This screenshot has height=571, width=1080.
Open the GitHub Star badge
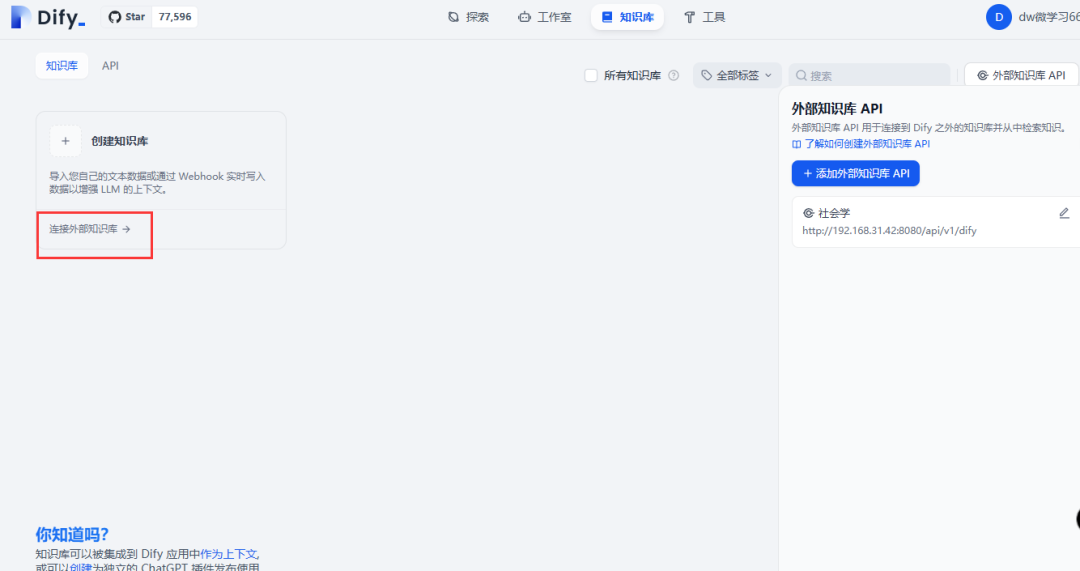point(127,17)
